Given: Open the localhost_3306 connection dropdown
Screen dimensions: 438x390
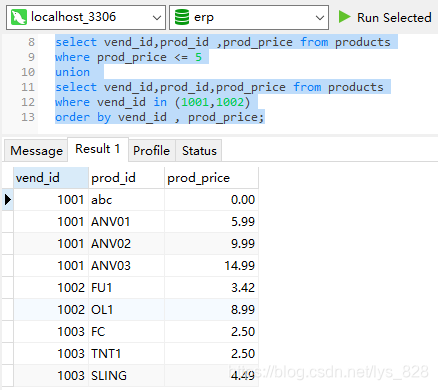Looking at the screenshot, I should click(x=86, y=17).
